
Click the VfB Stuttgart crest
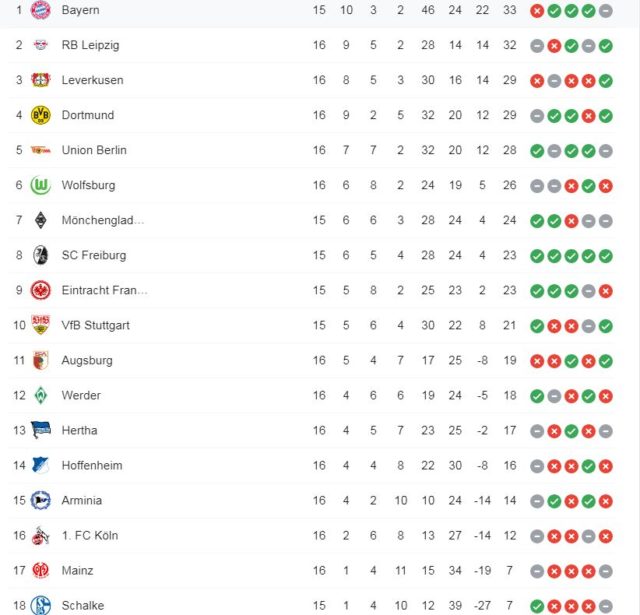pos(41,325)
